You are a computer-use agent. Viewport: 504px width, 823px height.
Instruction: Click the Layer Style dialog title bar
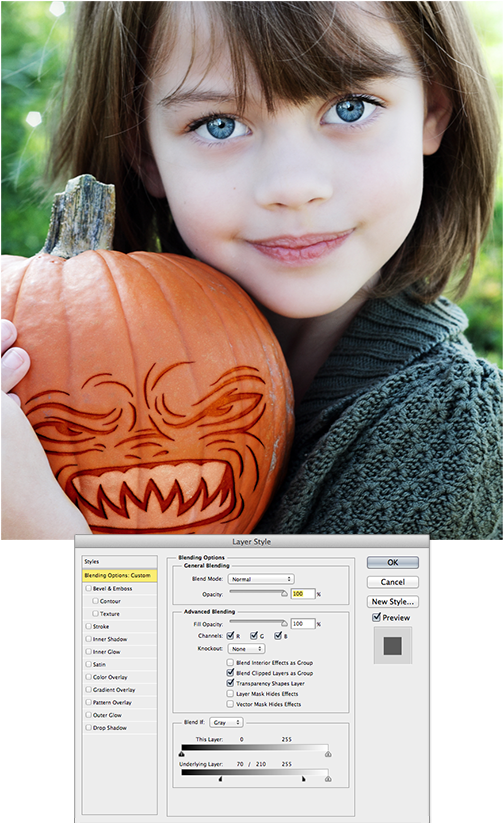(x=251, y=542)
